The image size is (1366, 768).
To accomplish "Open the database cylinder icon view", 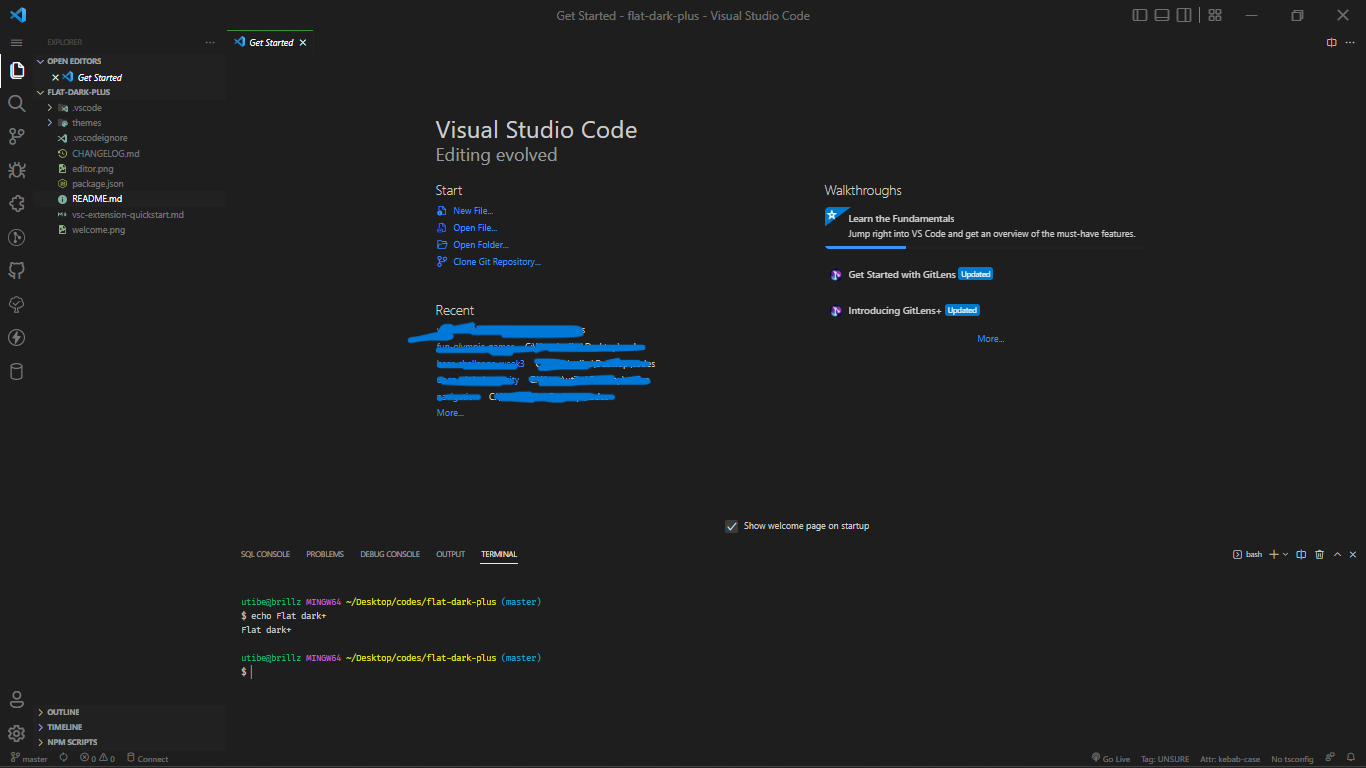I will click(16, 372).
